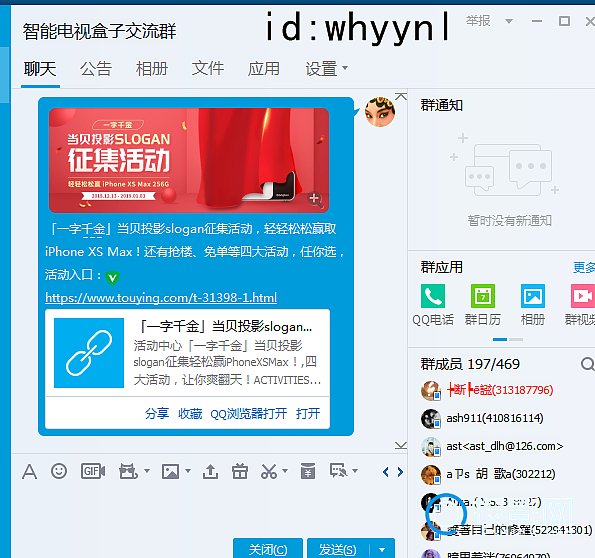
Task: Open the 群视频 video app icon
Action: [x=582, y=296]
